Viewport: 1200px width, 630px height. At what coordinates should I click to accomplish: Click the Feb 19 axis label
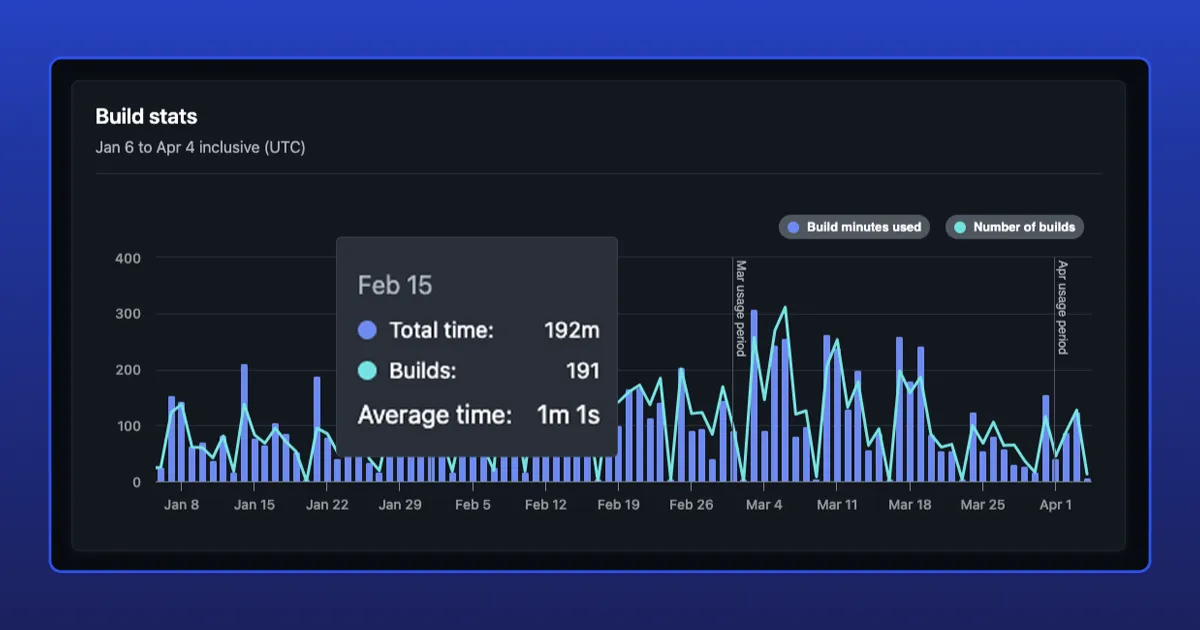[x=618, y=504]
